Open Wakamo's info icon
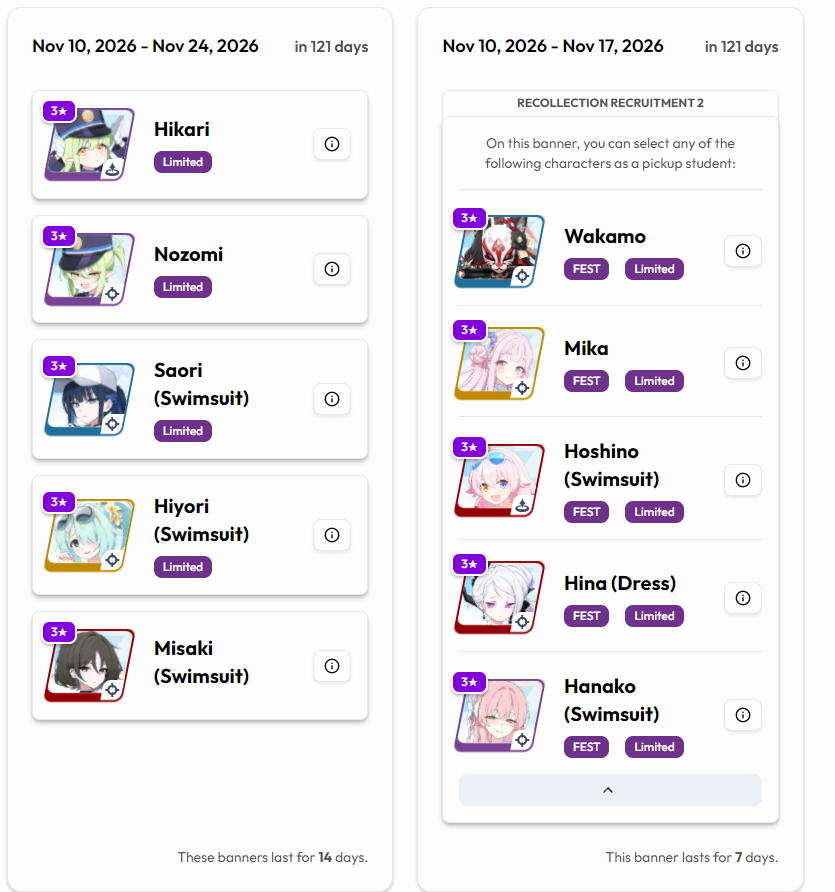 point(742,251)
